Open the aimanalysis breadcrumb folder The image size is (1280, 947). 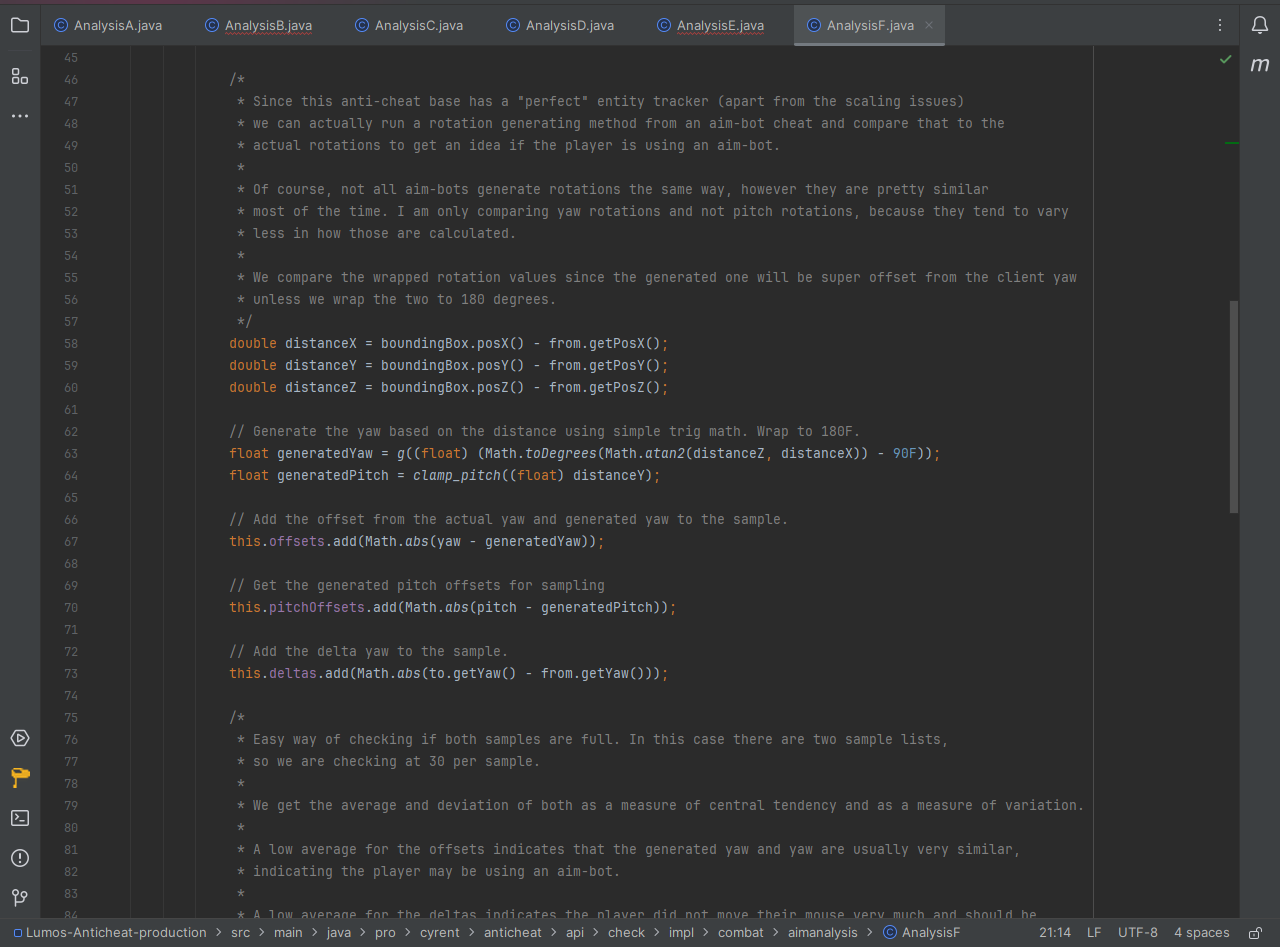coord(822,933)
